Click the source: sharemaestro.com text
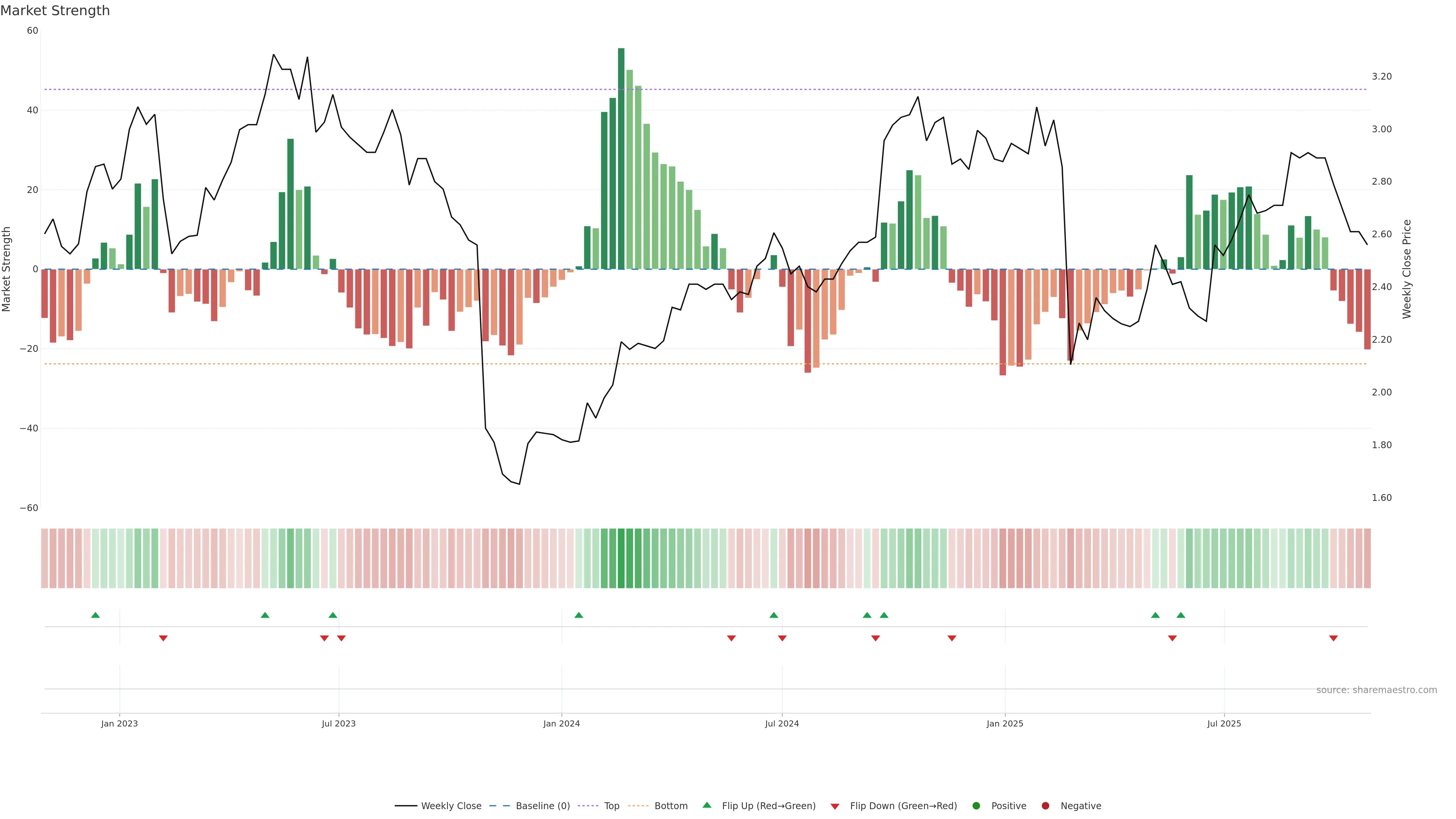This screenshot has width=1456, height=819. pyautogui.click(x=1376, y=690)
